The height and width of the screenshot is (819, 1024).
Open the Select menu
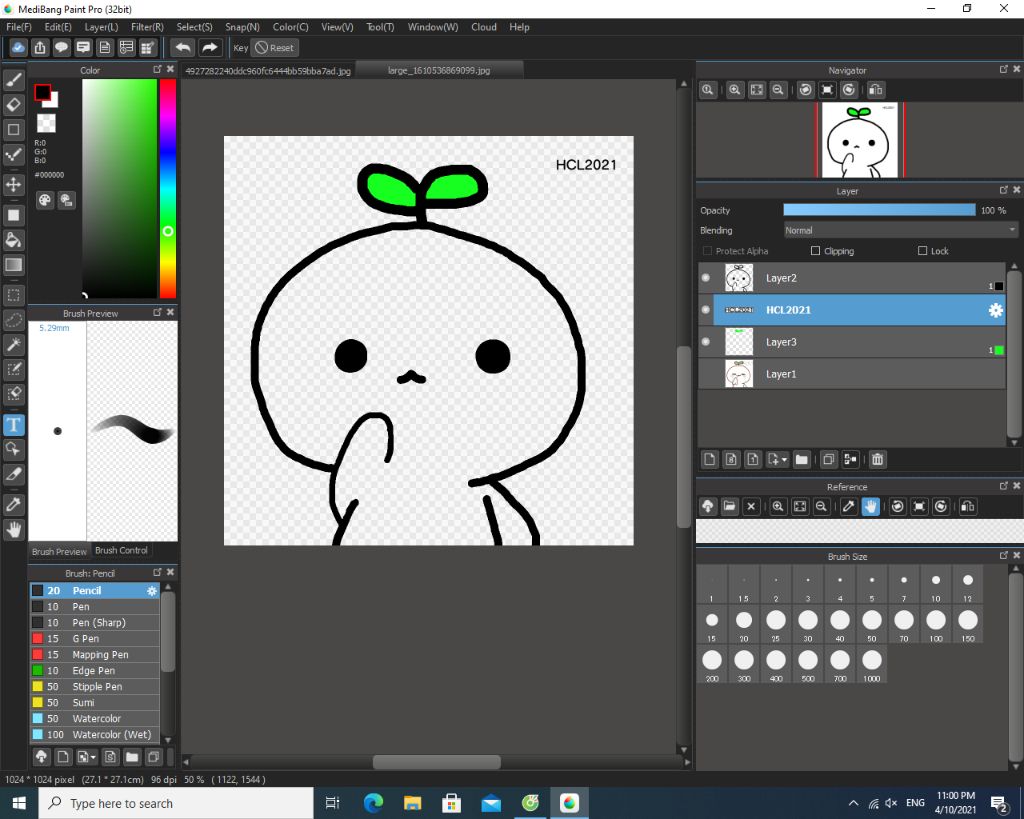click(x=194, y=27)
